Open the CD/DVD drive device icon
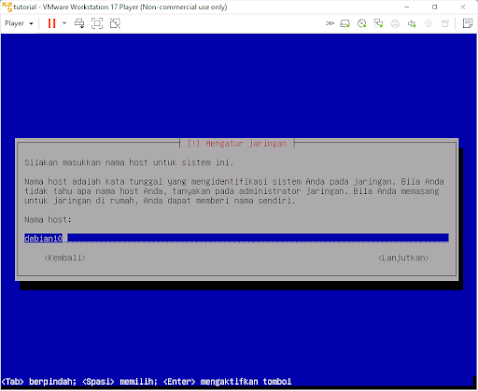 pos(362,23)
